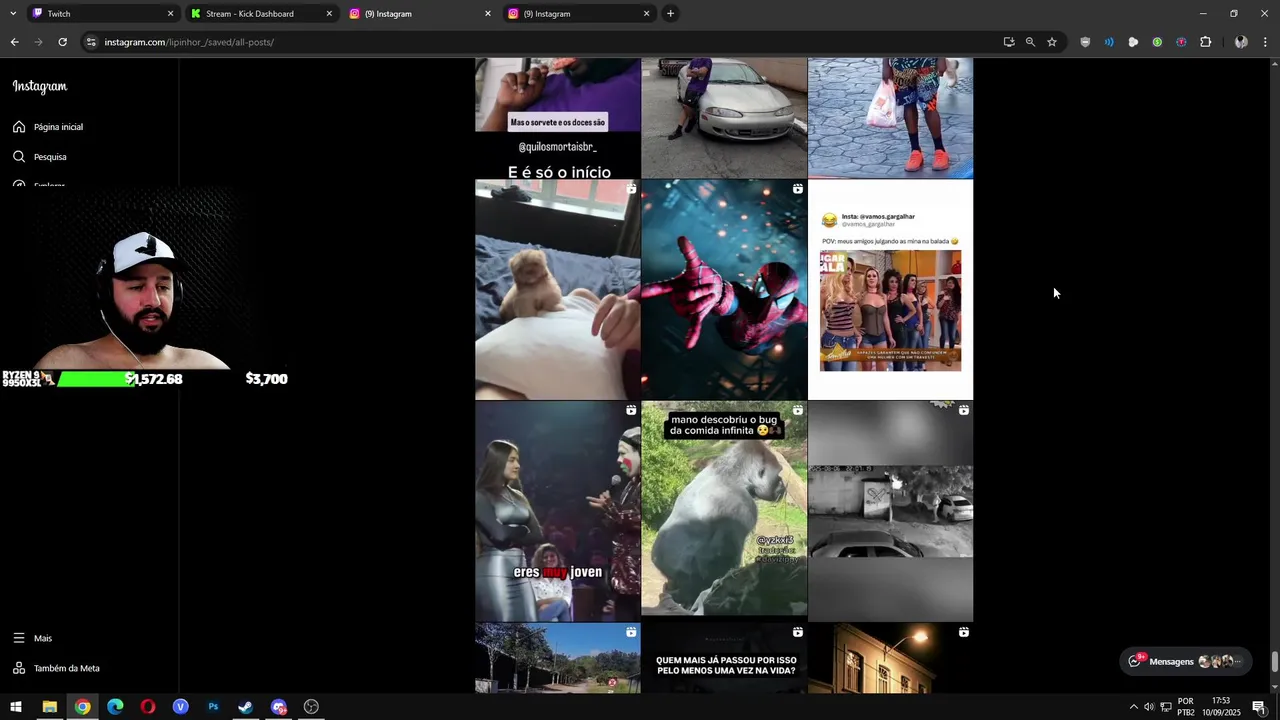Image resolution: width=1280 pixels, height=720 pixels.
Task: Open the saved post of the dog on the bed
Action: [x=558, y=290]
